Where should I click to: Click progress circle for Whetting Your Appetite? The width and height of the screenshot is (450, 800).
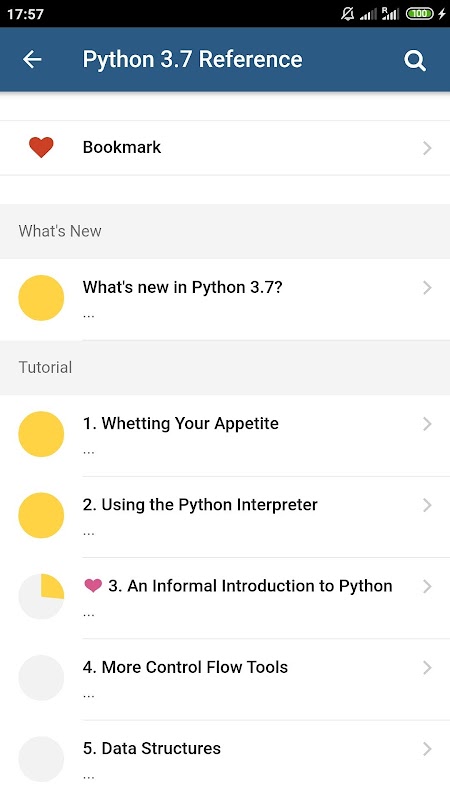tap(41, 434)
